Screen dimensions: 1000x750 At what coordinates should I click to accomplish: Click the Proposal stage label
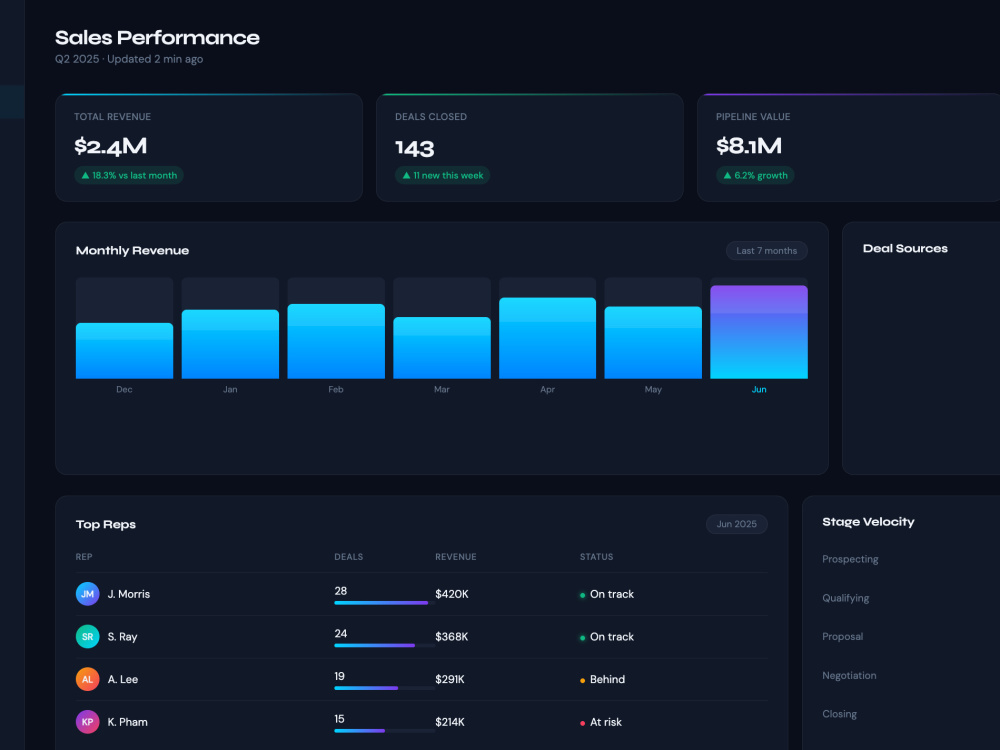[x=842, y=636]
